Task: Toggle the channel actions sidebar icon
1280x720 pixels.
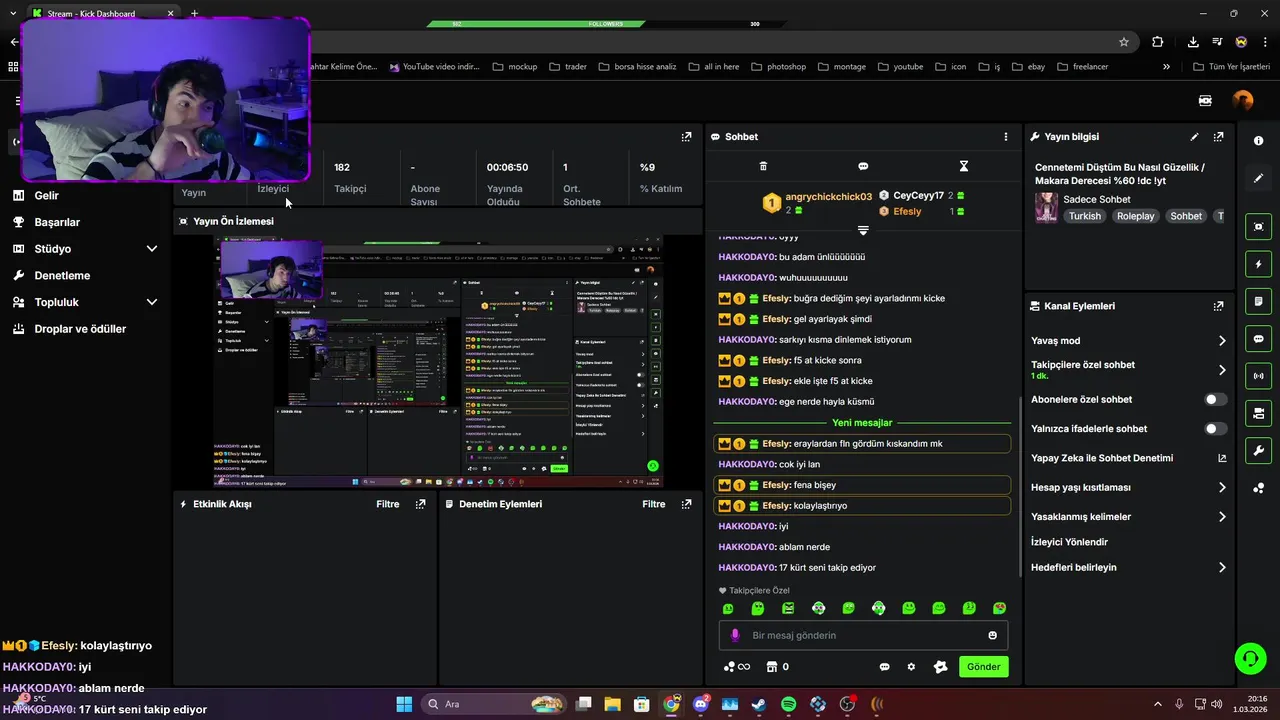Action: 1258,413
